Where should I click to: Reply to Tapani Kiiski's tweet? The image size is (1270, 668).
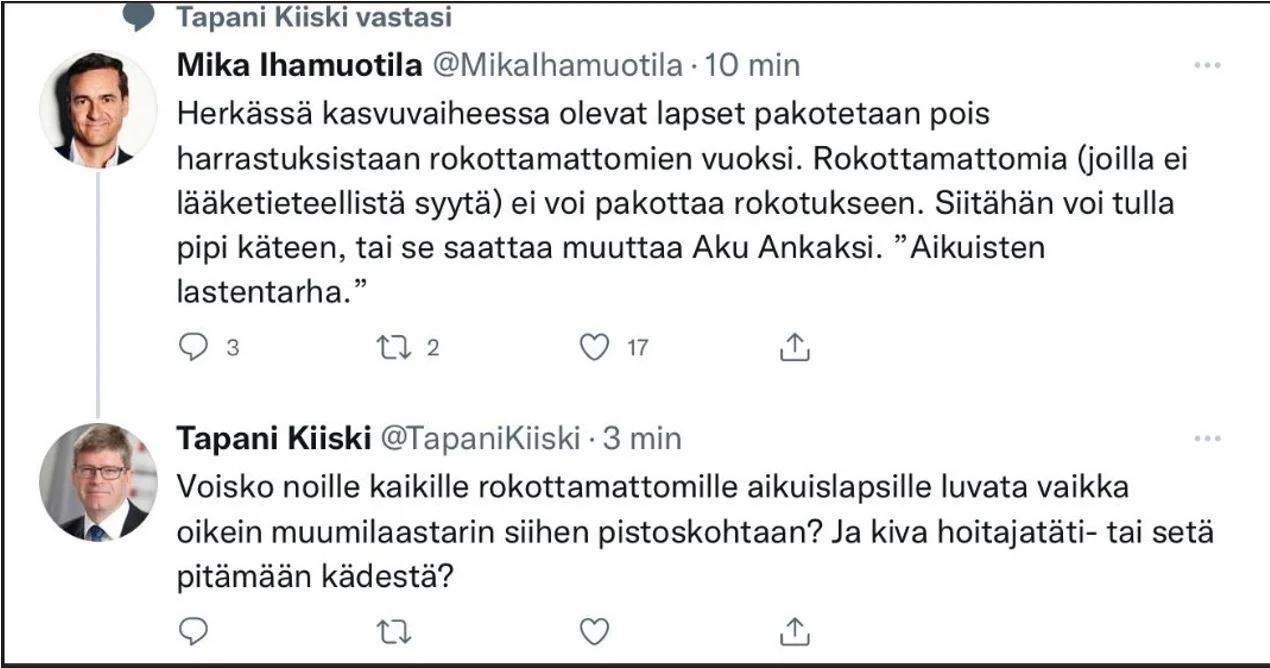point(193,631)
